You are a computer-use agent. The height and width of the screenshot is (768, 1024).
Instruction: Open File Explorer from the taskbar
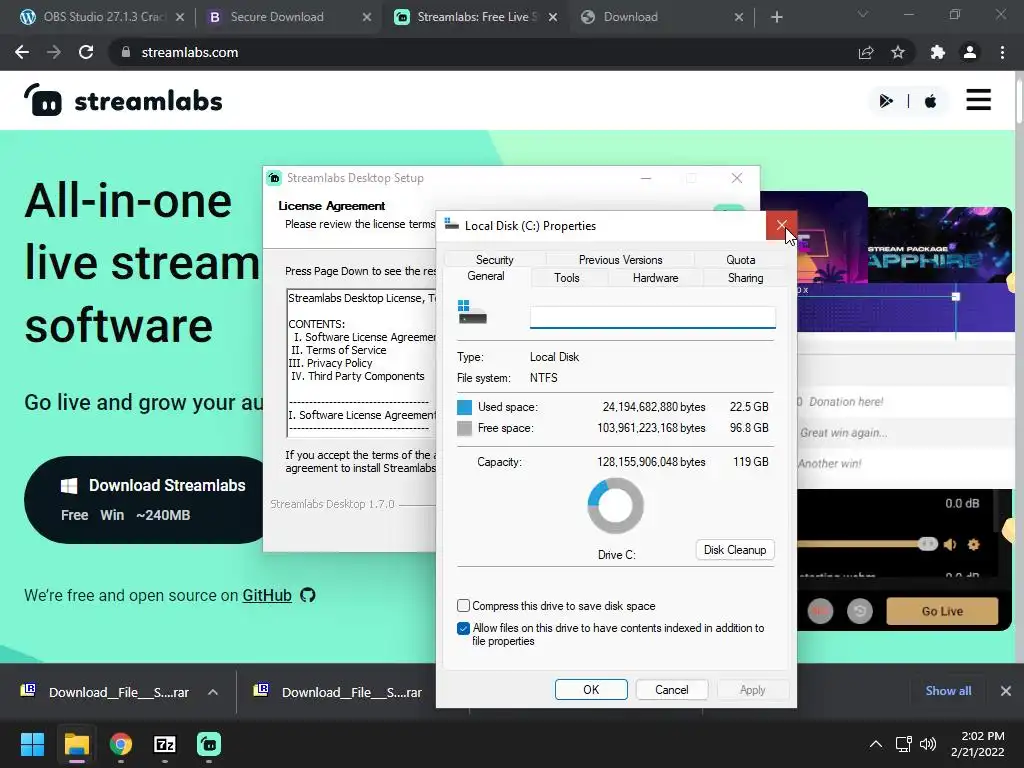coord(76,744)
